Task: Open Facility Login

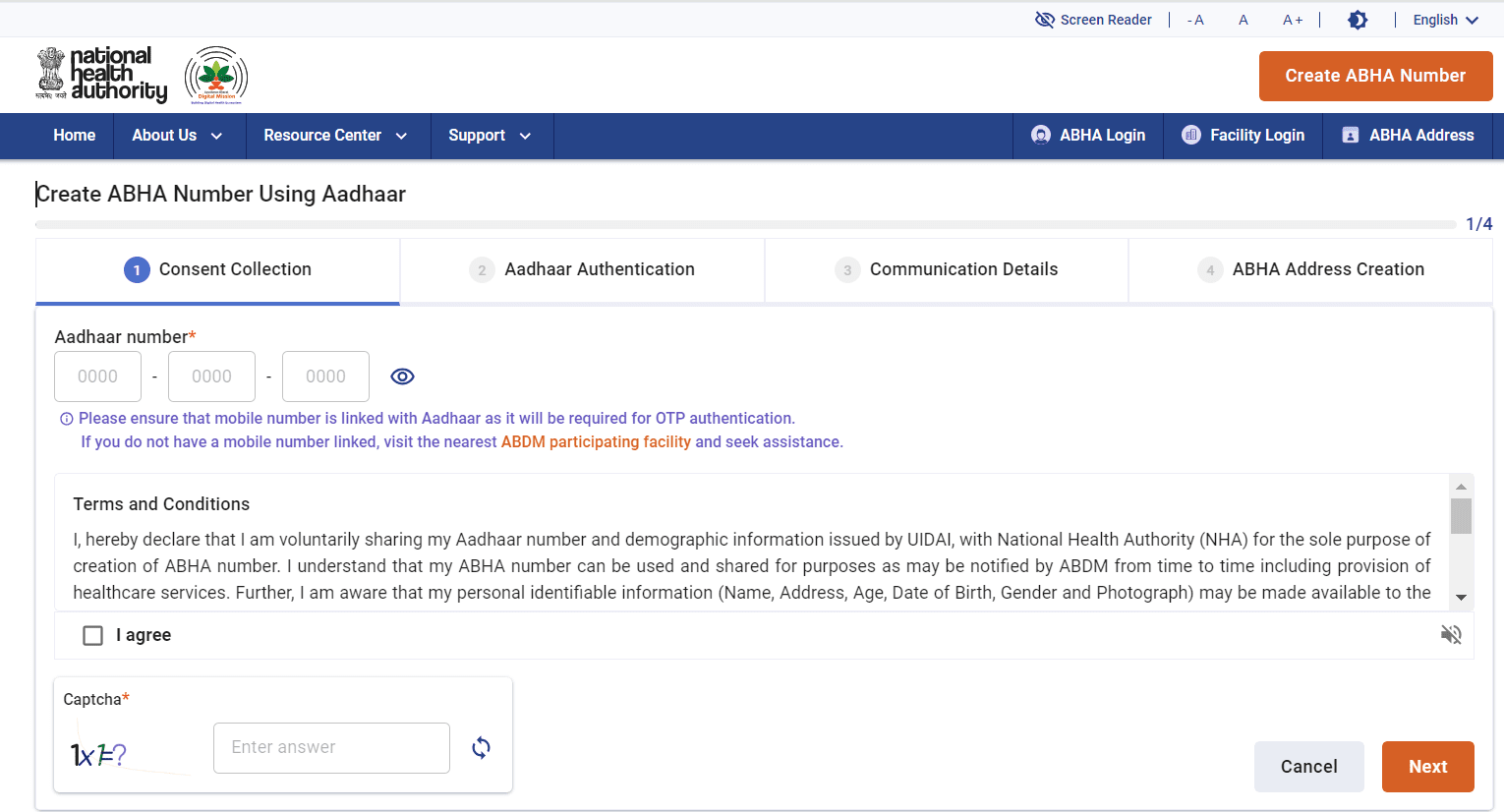Action: point(1243,136)
